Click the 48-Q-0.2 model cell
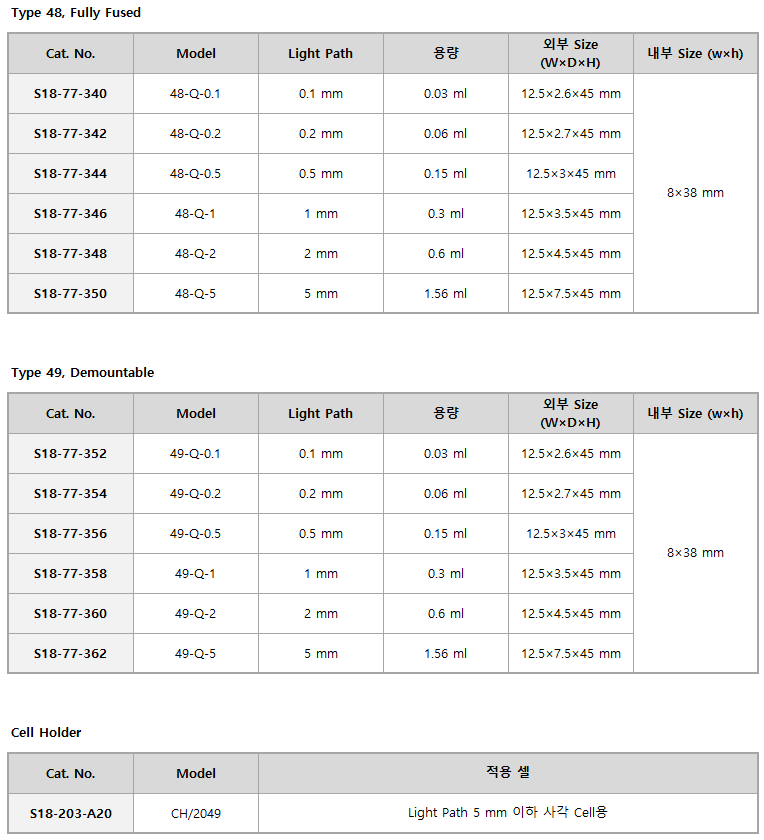 [196, 134]
